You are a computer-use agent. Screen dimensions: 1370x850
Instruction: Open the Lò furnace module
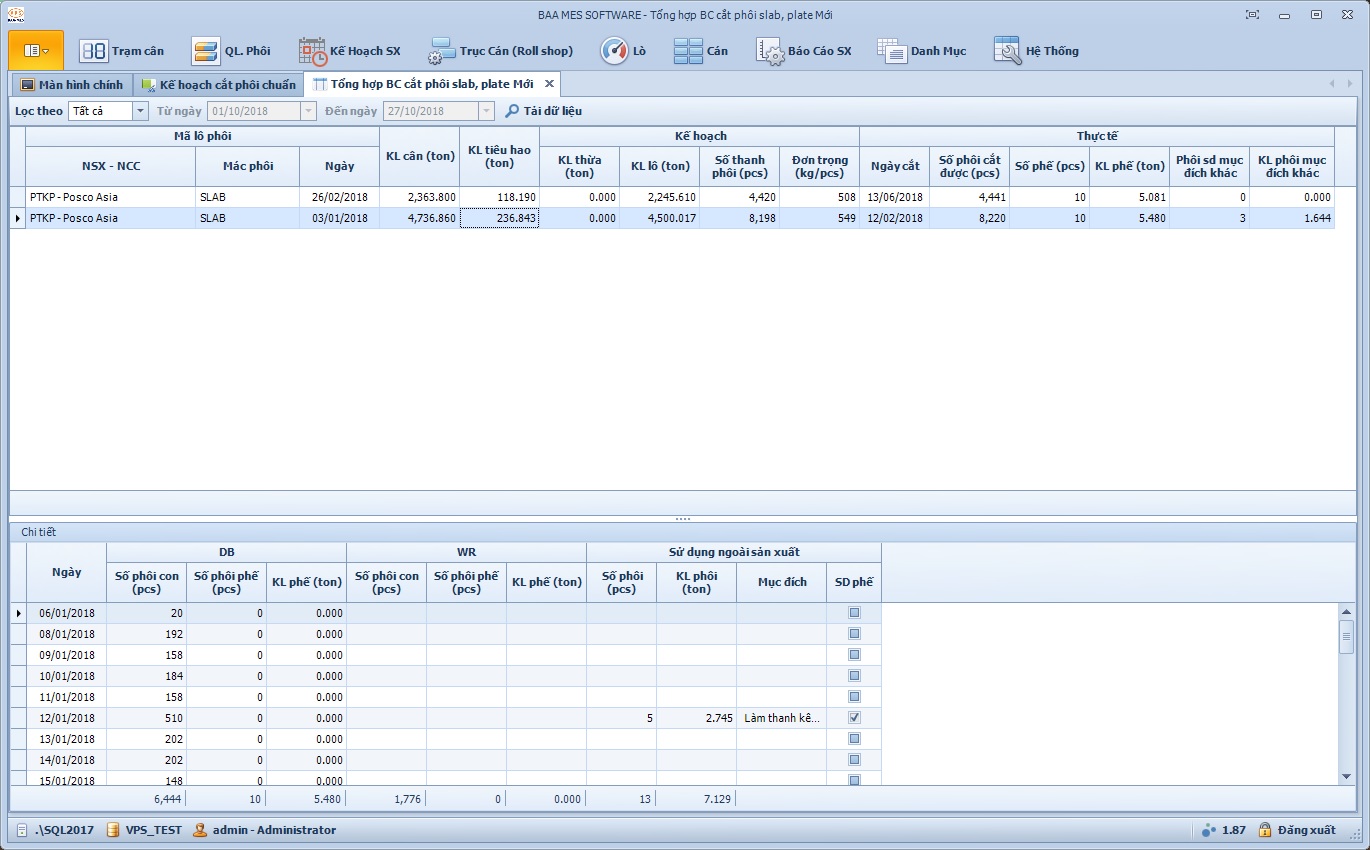623,51
